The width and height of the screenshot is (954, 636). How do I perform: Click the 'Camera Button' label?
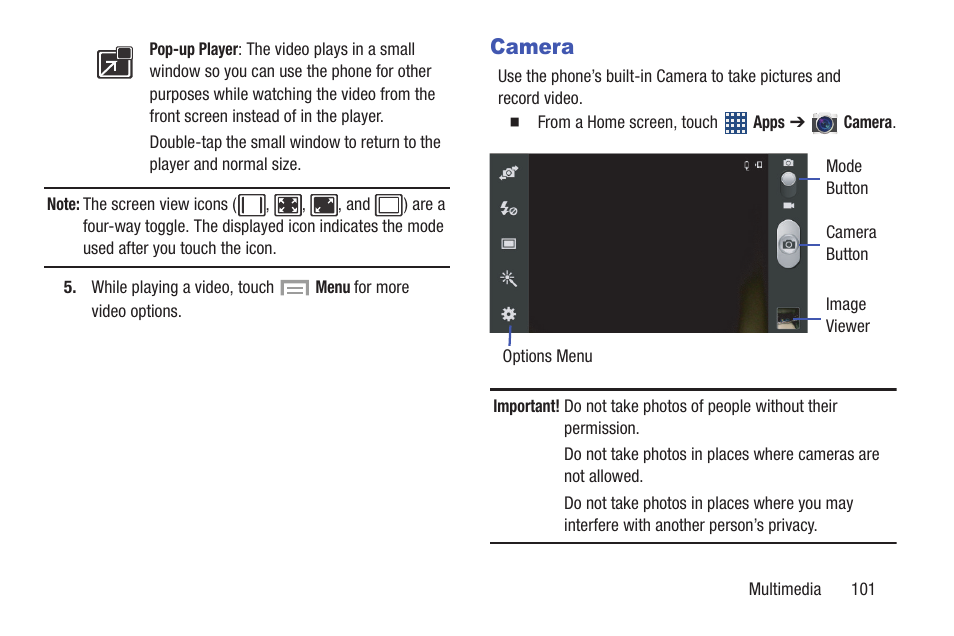tap(851, 243)
